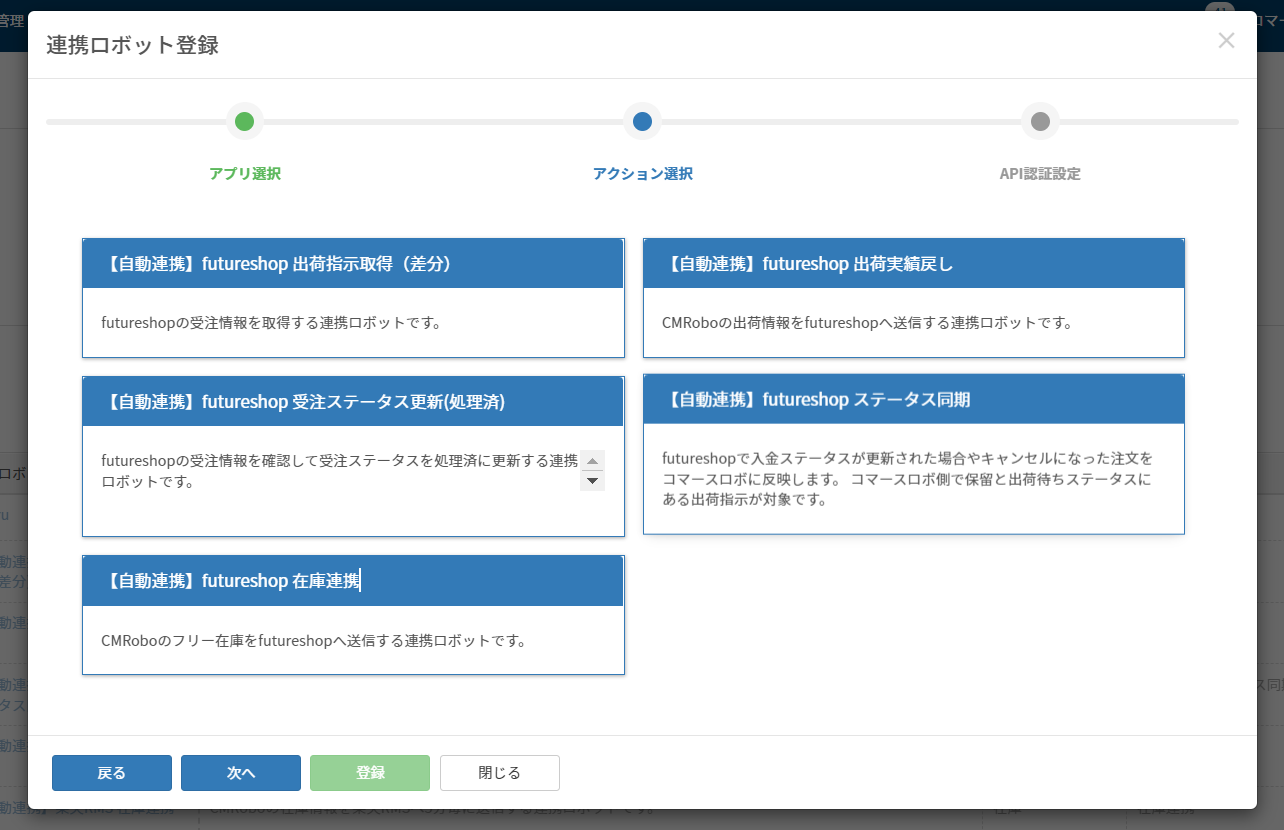The image size is (1284, 830).
Task: Select the アクション選択 step label
Action: pyautogui.click(x=642, y=174)
